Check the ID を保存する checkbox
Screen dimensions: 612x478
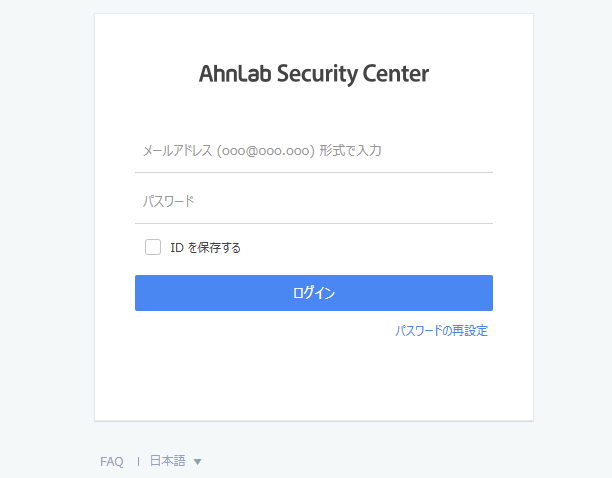153,247
